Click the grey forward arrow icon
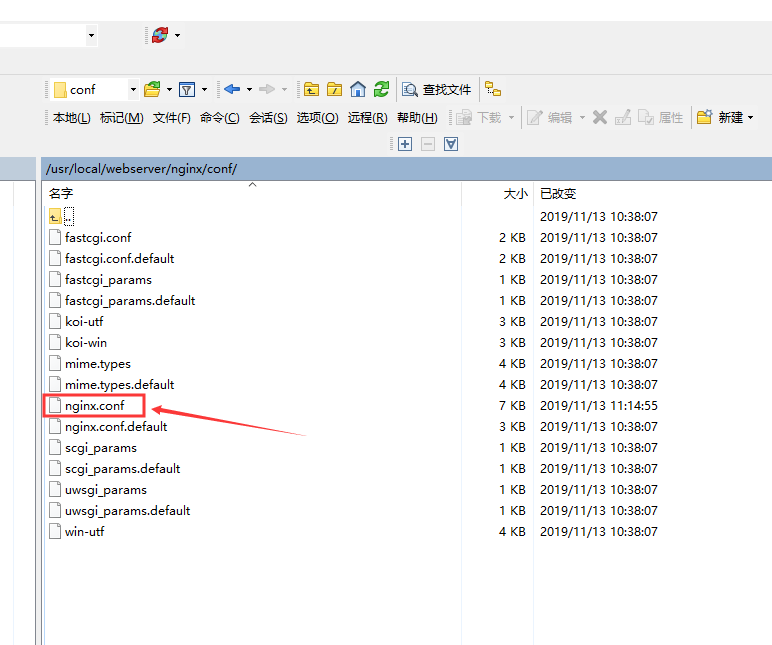 [x=267, y=89]
